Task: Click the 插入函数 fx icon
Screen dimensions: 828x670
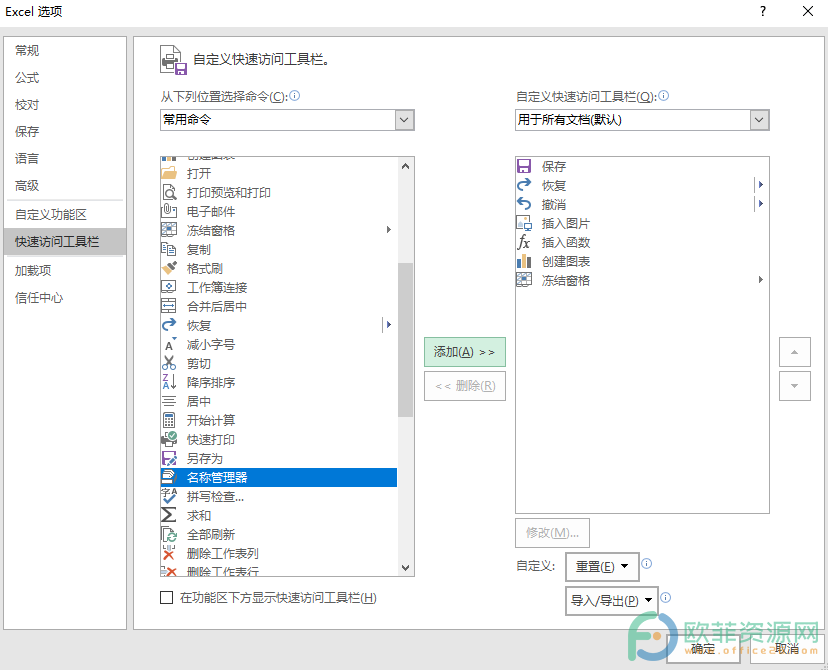Action: coord(524,242)
